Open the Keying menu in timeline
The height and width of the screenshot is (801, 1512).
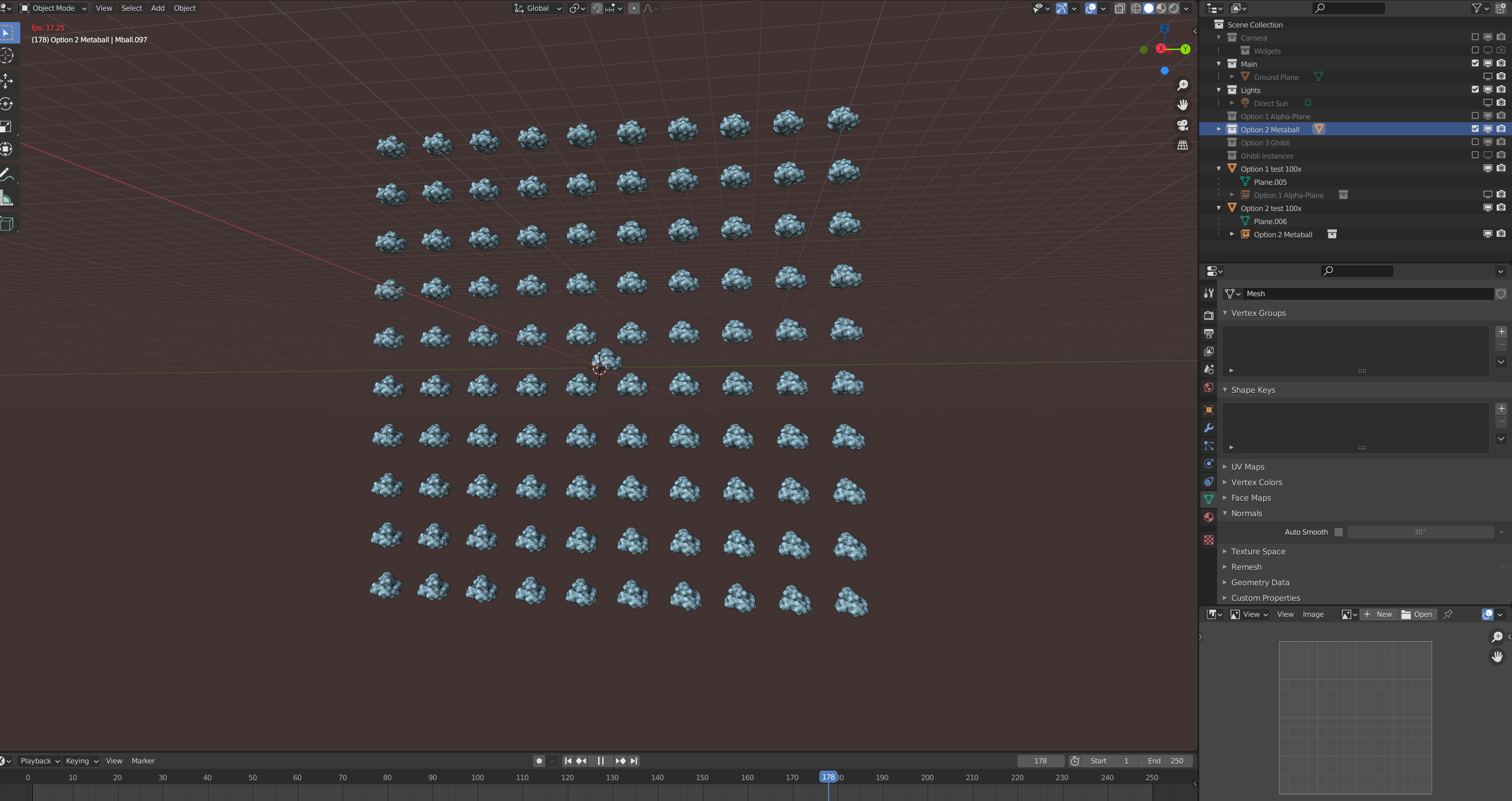(82, 761)
